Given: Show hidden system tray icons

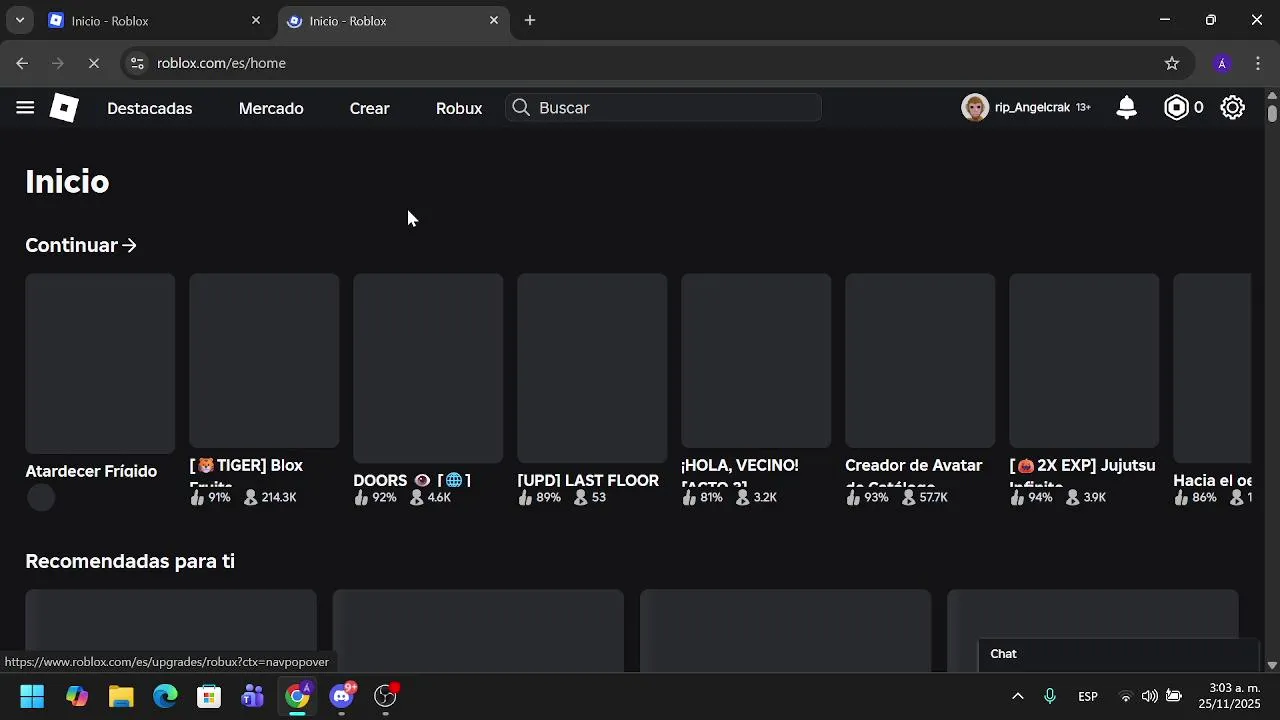Looking at the screenshot, I should tap(1018, 696).
